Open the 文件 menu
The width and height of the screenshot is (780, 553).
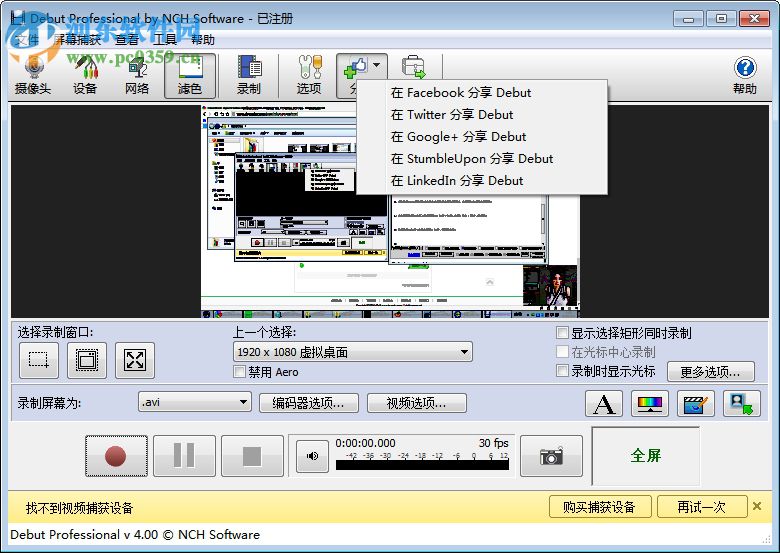click(27, 40)
